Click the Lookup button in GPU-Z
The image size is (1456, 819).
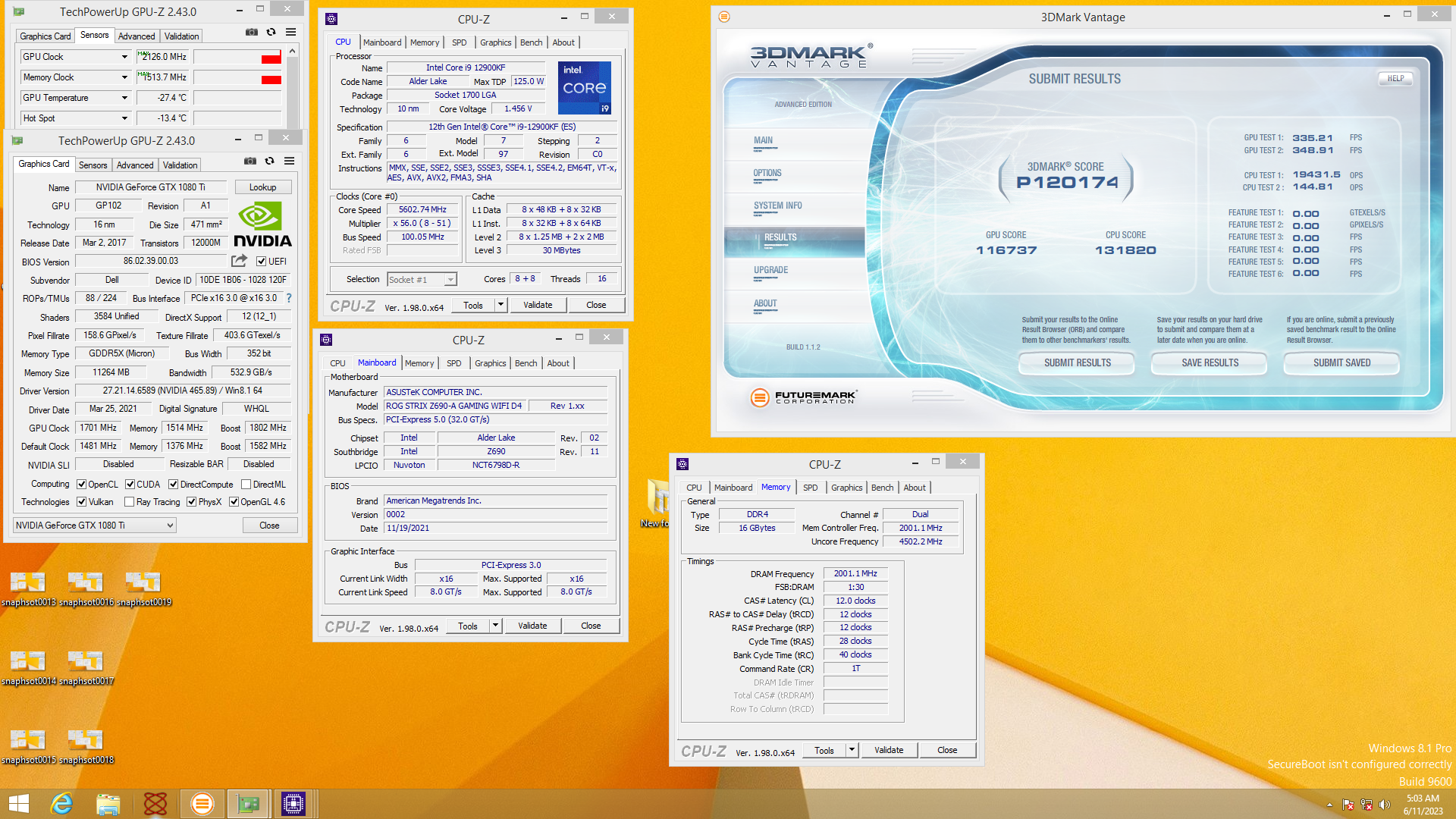coord(262,187)
